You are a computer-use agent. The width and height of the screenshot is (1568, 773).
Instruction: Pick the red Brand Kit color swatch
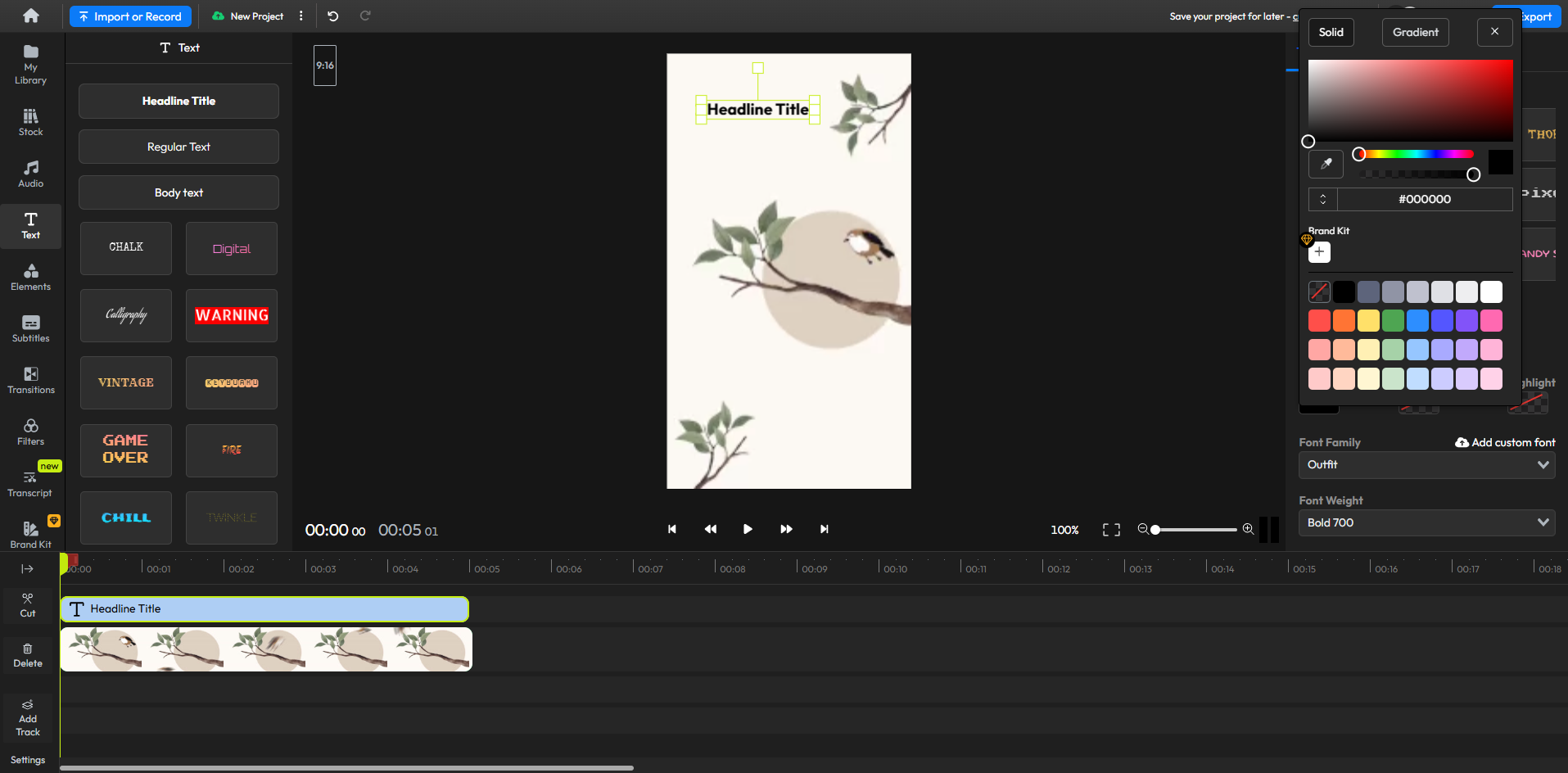(x=1319, y=320)
